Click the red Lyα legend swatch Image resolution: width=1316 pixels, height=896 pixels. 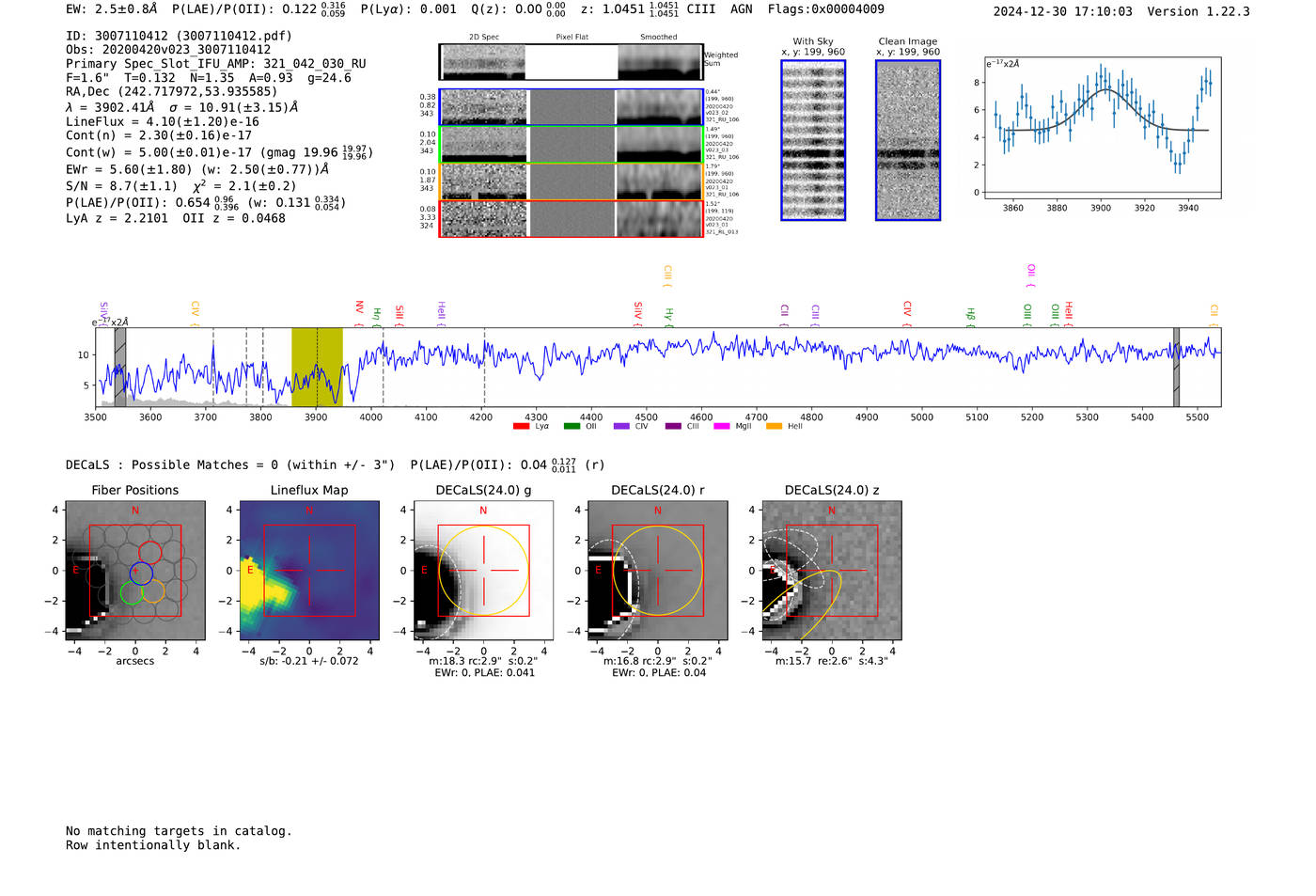point(521,427)
